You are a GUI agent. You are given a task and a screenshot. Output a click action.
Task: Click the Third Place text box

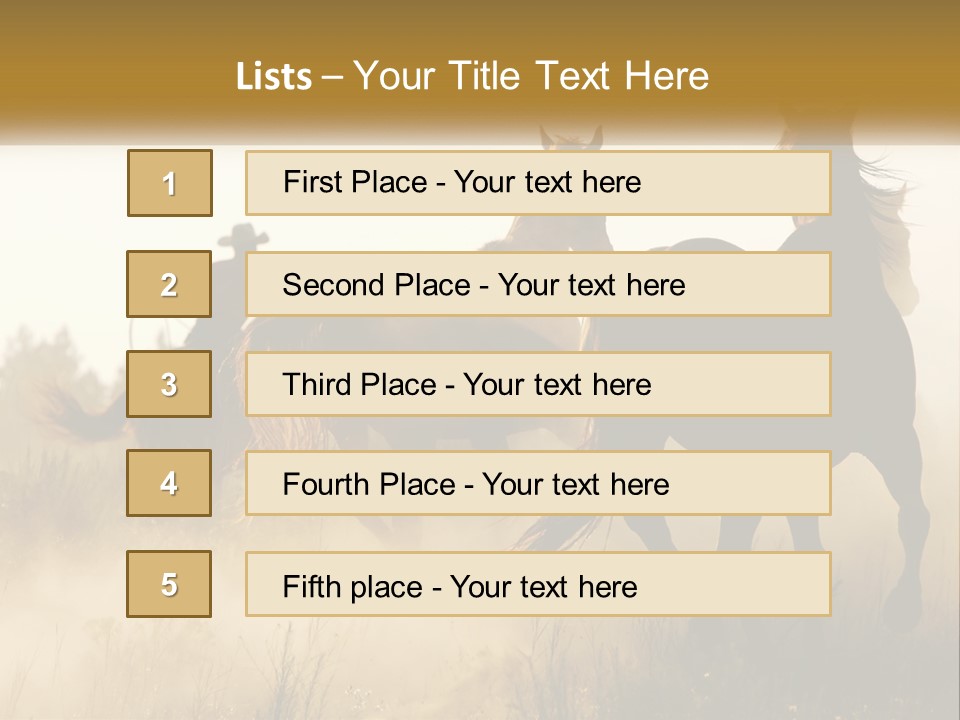click(537, 384)
